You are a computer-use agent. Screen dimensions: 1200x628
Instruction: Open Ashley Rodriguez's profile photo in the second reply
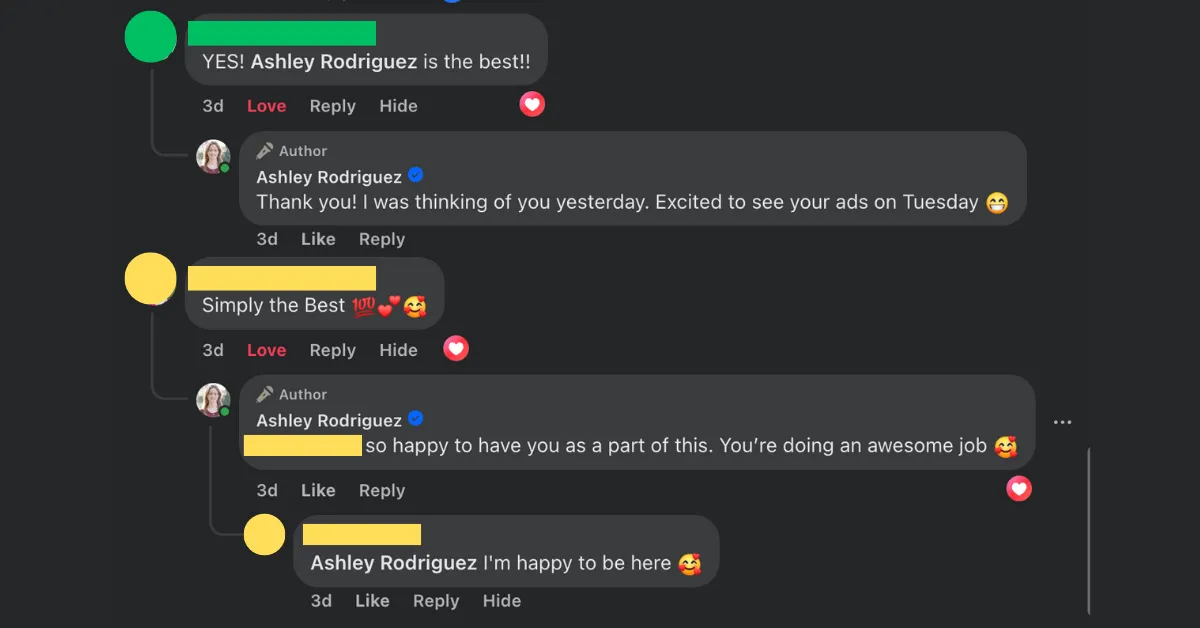(213, 400)
